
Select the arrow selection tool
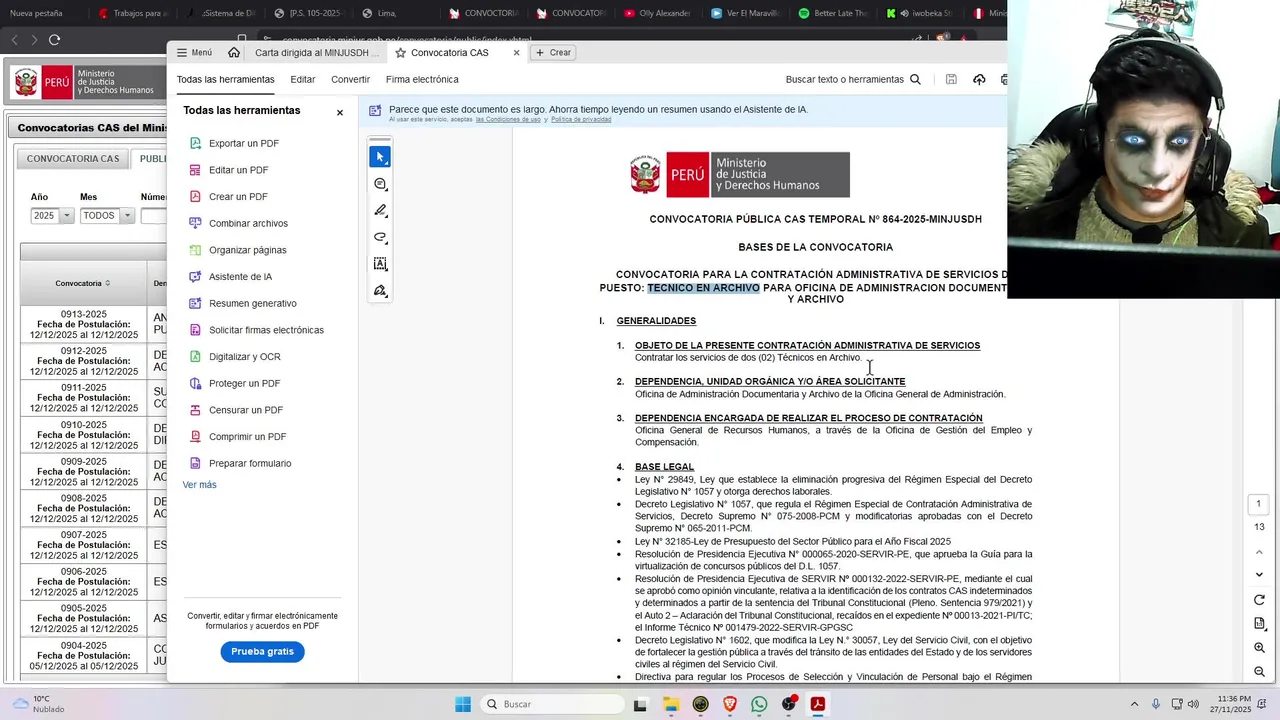[x=380, y=157]
